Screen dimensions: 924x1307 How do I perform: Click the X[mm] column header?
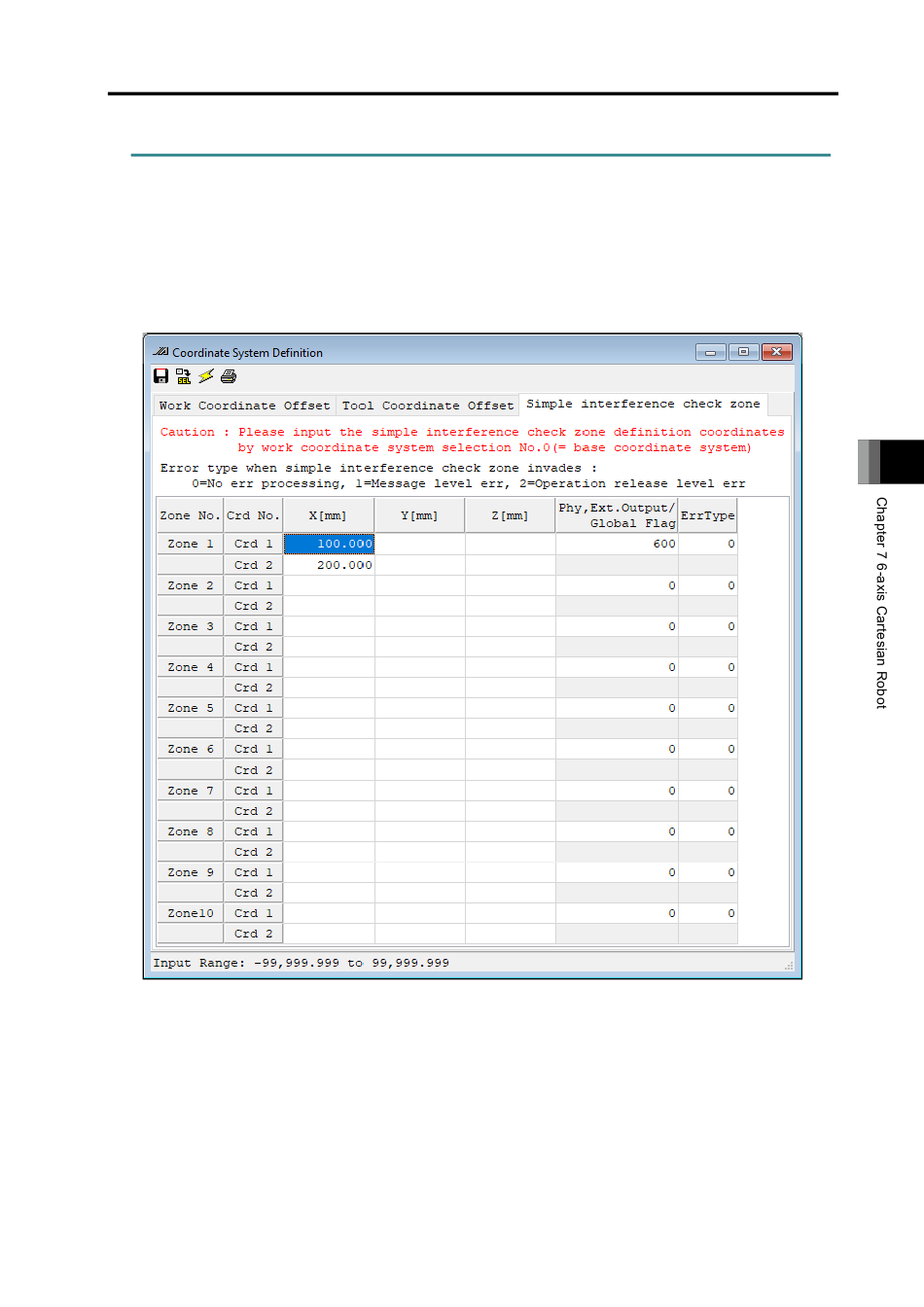[329, 515]
